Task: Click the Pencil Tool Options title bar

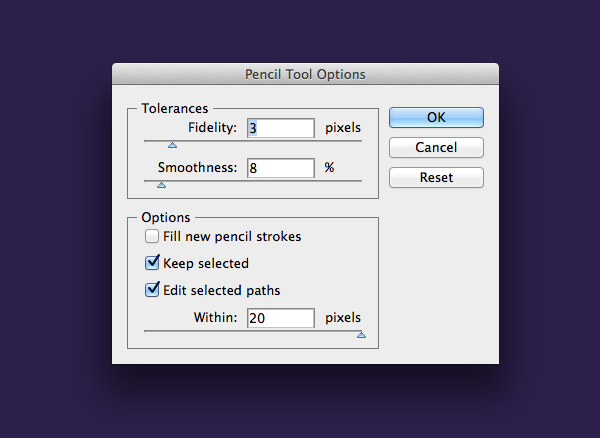Action: tap(305, 74)
